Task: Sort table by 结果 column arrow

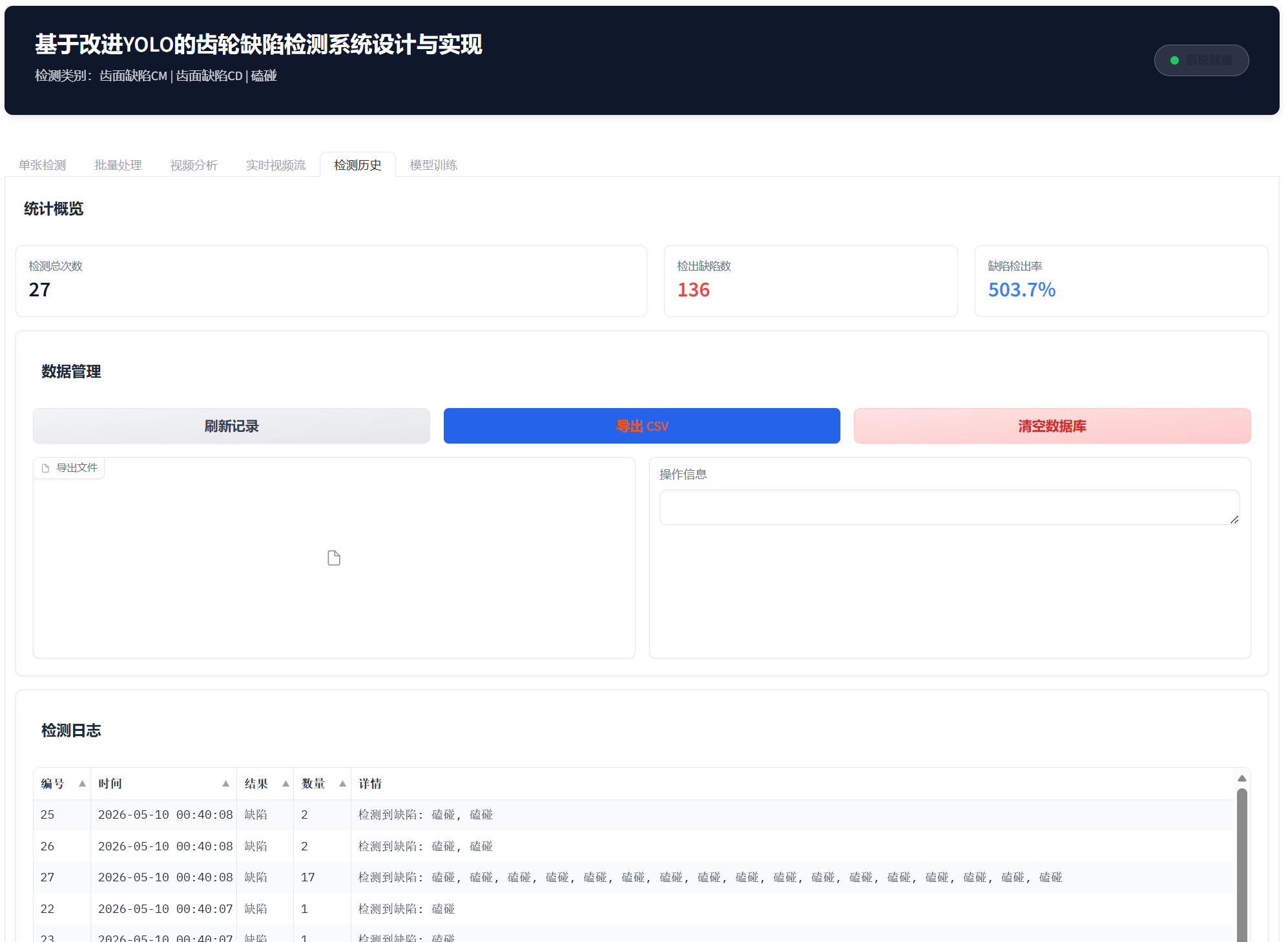Action: pyautogui.click(x=286, y=784)
